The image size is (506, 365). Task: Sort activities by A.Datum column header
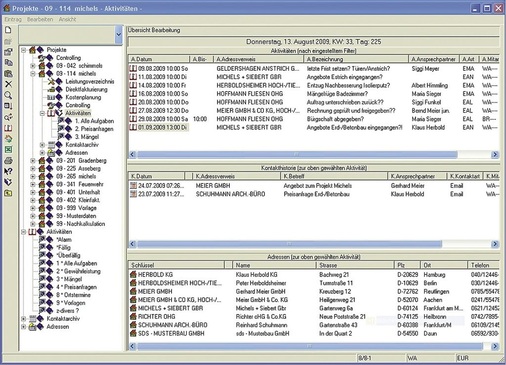pyautogui.click(x=159, y=59)
